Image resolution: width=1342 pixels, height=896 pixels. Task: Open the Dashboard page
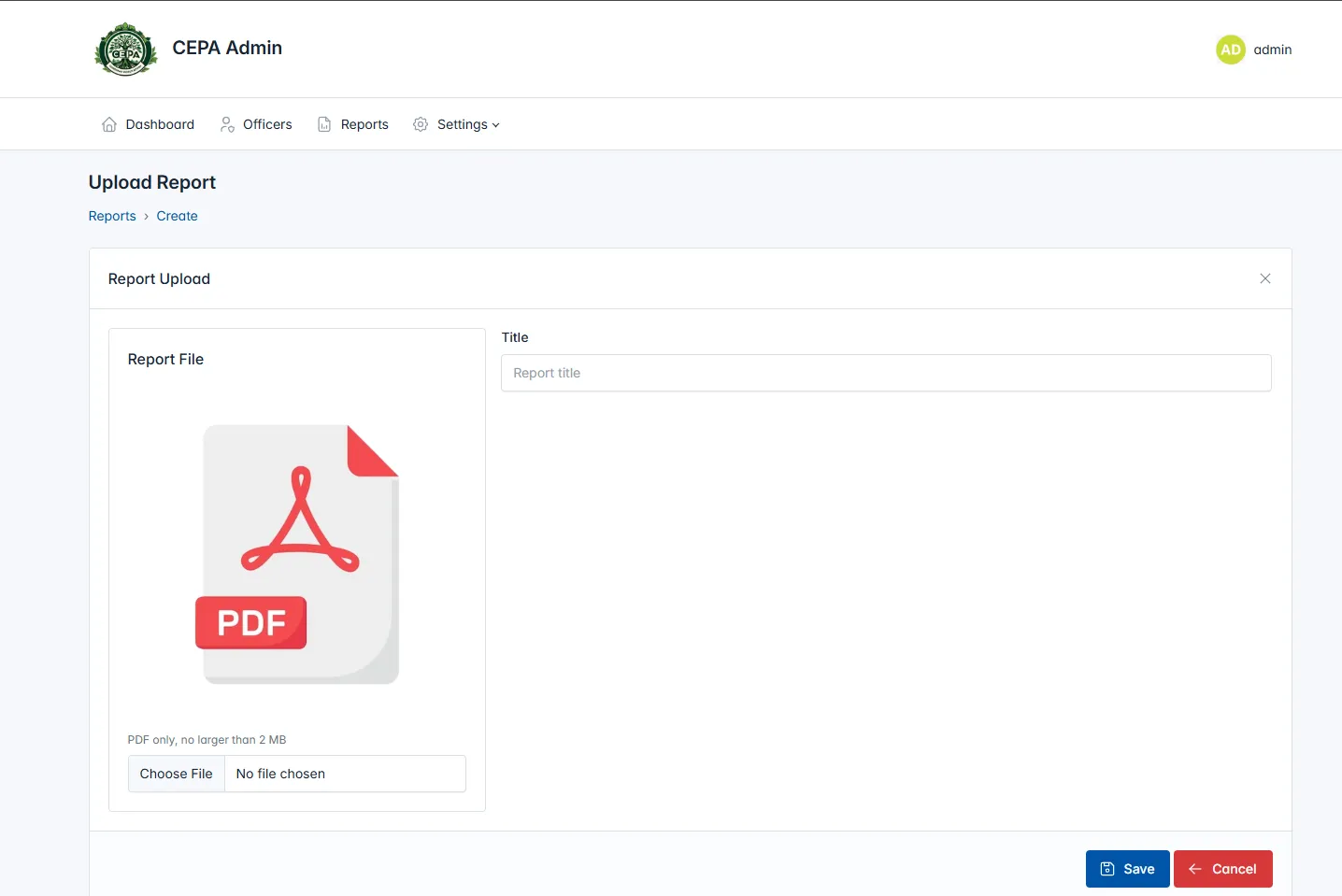tap(160, 124)
